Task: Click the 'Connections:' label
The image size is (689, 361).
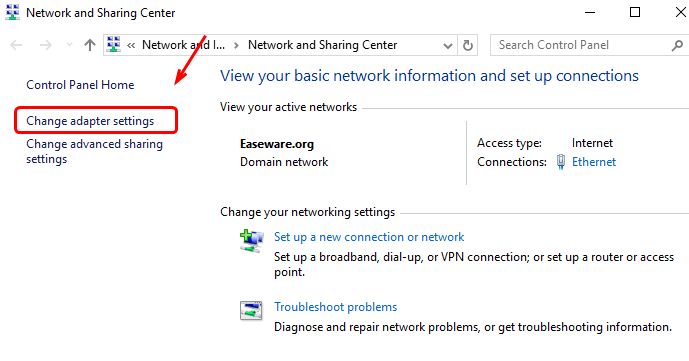Action: (x=512, y=162)
